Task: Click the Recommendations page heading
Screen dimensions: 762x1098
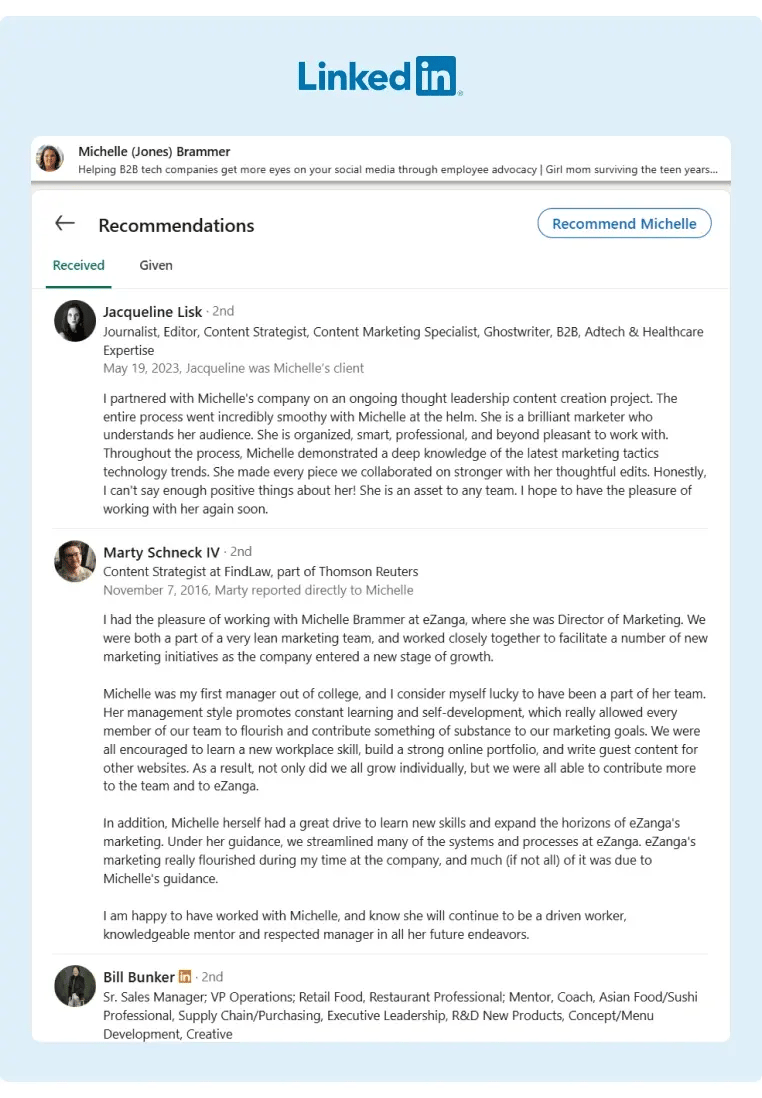Action: point(177,225)
